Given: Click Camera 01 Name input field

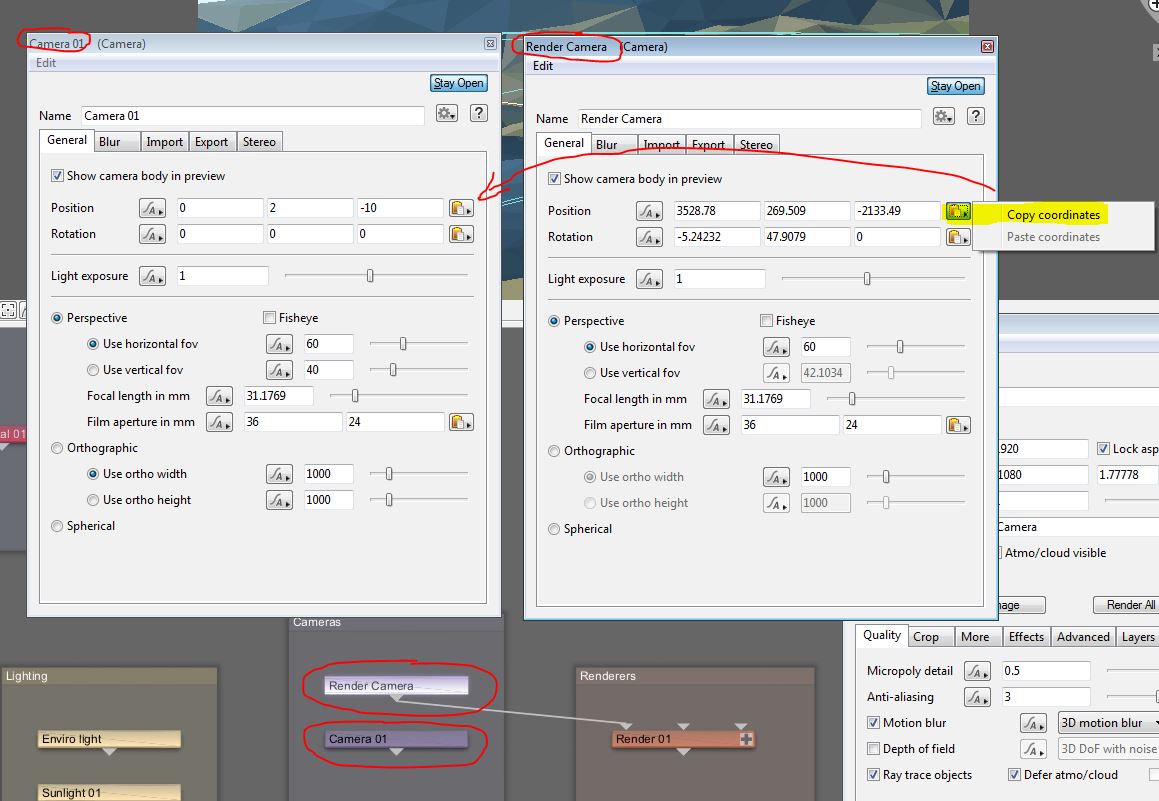Looking at the screenshot, I should (253, 116).
